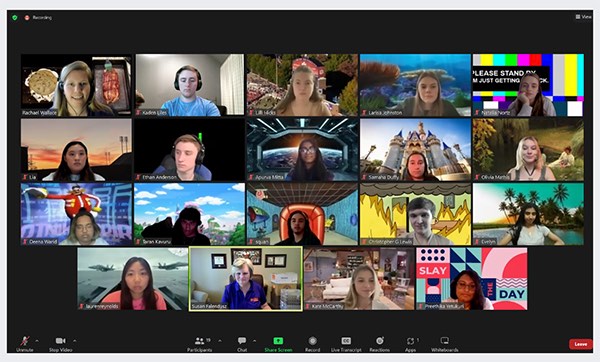Viewport: 600px width, 362px height.
Task: Expand the arrow beside Participants
Action: point(220,341)
